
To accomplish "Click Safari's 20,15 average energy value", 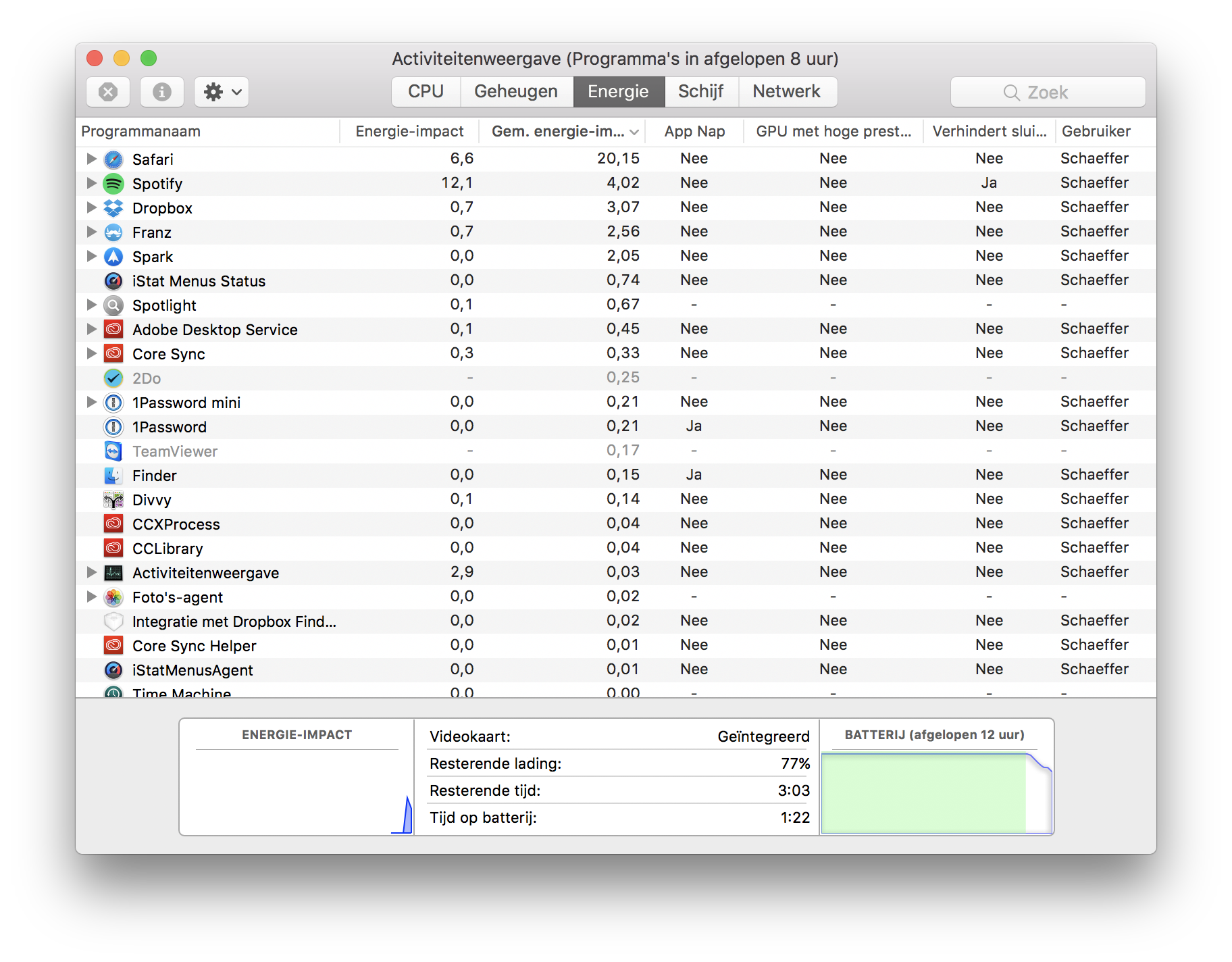I will 618,159.
